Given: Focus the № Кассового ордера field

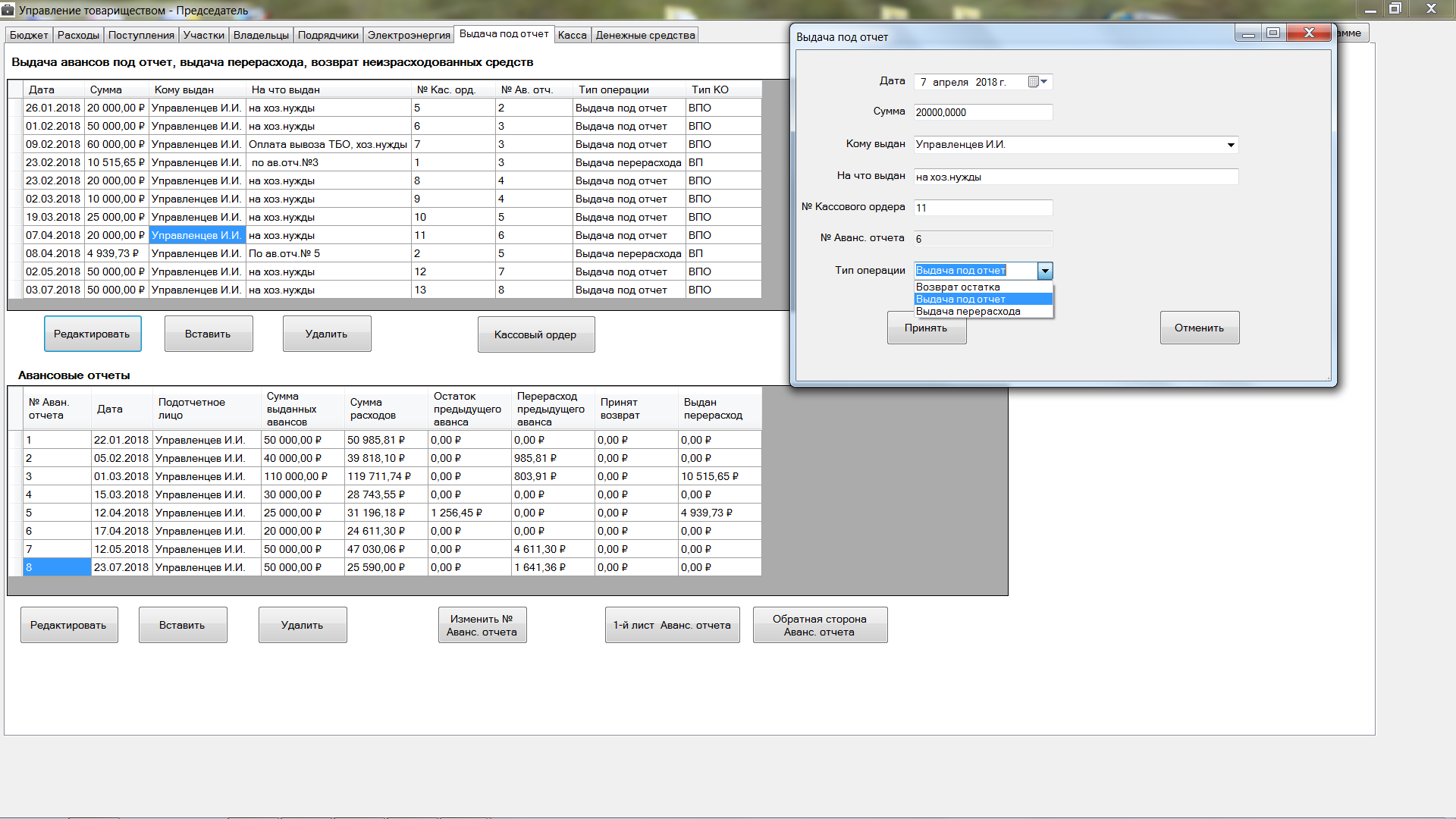Looking at the screenshot, I should click(983, 208).
